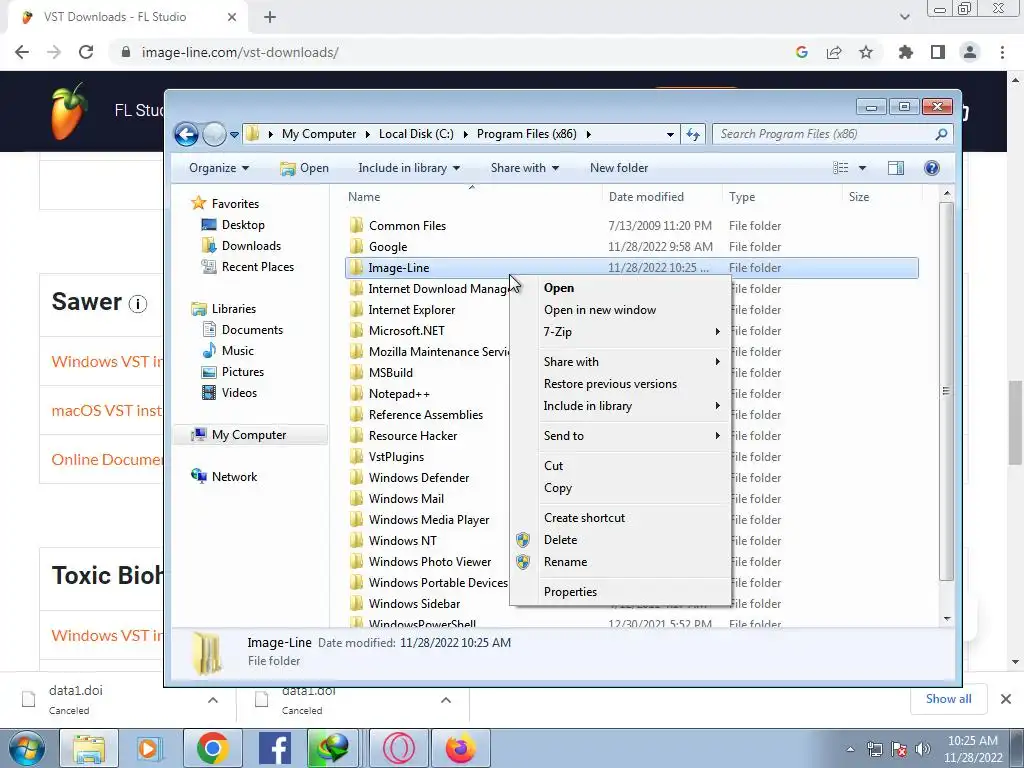Click the search magnifier icon in Explorer

(x=941, y=134)
